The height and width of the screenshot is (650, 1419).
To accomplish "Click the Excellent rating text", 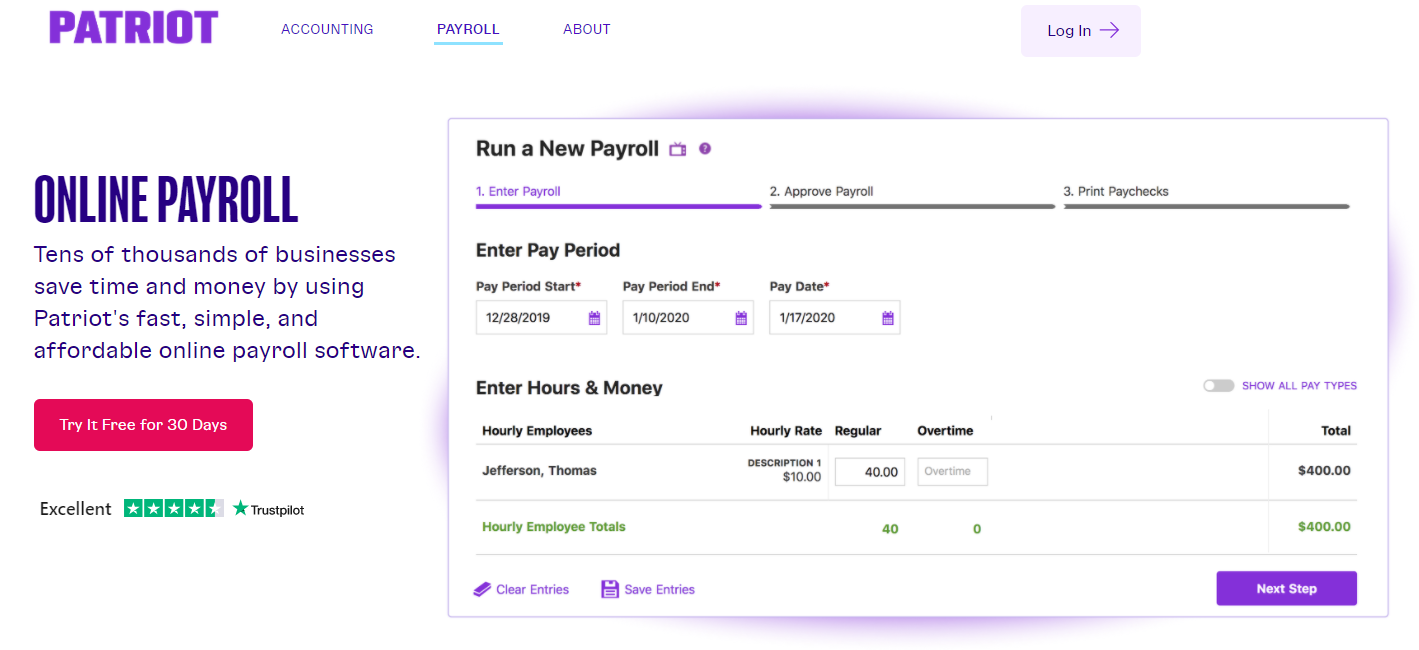I will (x=75, y=509).
